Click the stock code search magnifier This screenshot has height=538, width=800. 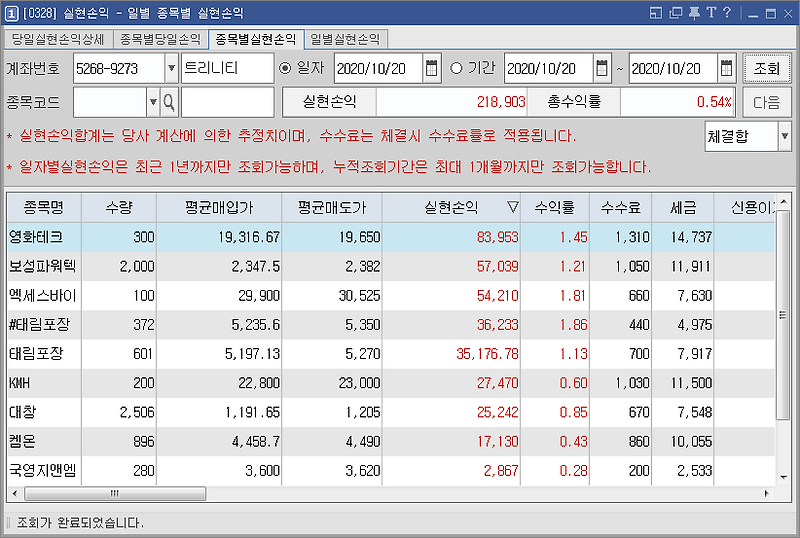pos(169,102)
